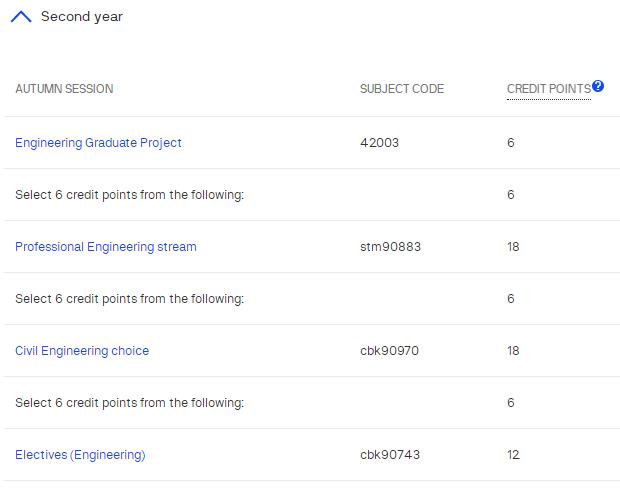Click credit value 12 for Electives (Engineering)
This screenshot has height=488, width=620.
coord(513,455)
